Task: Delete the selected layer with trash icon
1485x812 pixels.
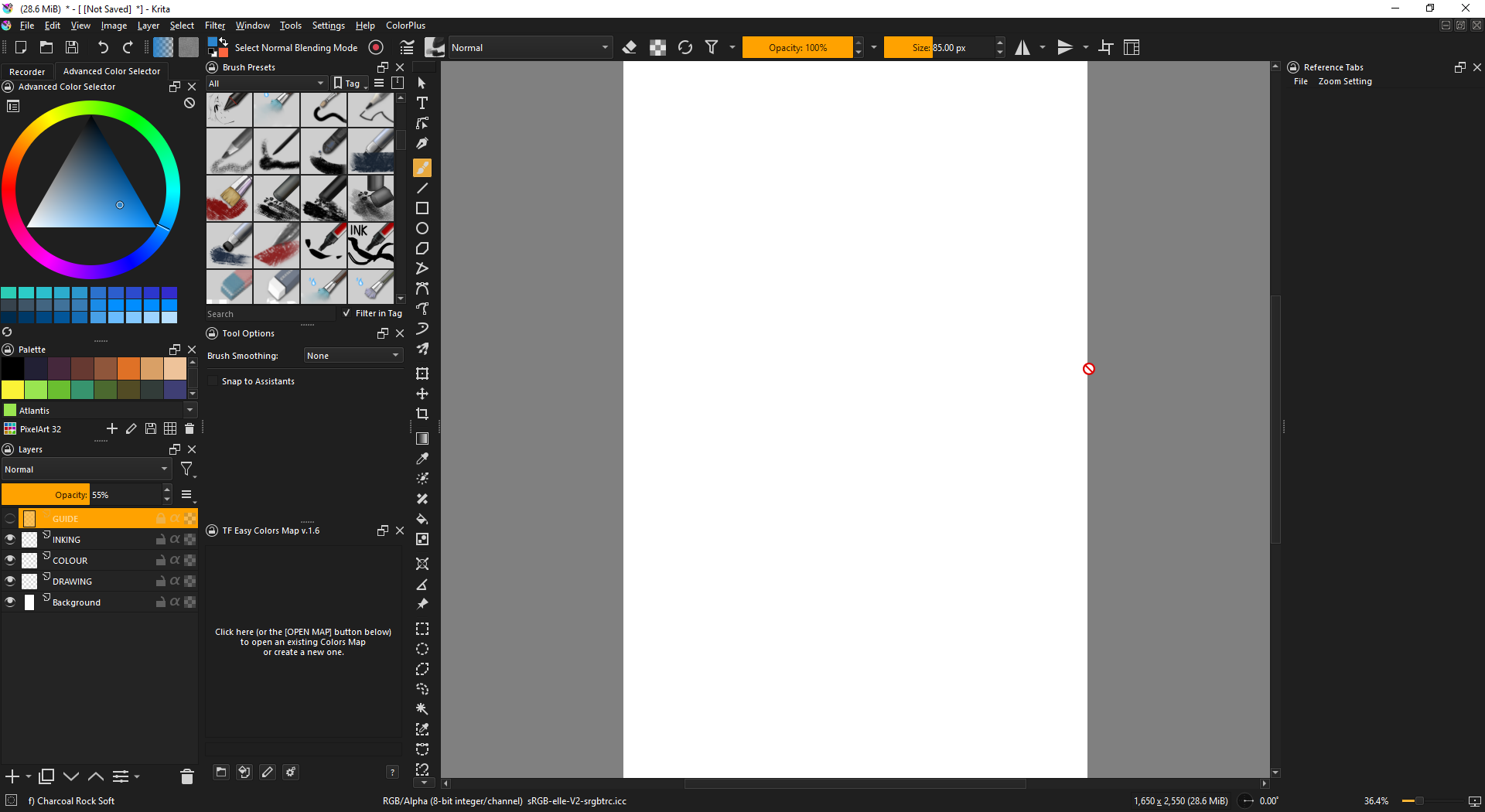Action: tap(186, 776)
